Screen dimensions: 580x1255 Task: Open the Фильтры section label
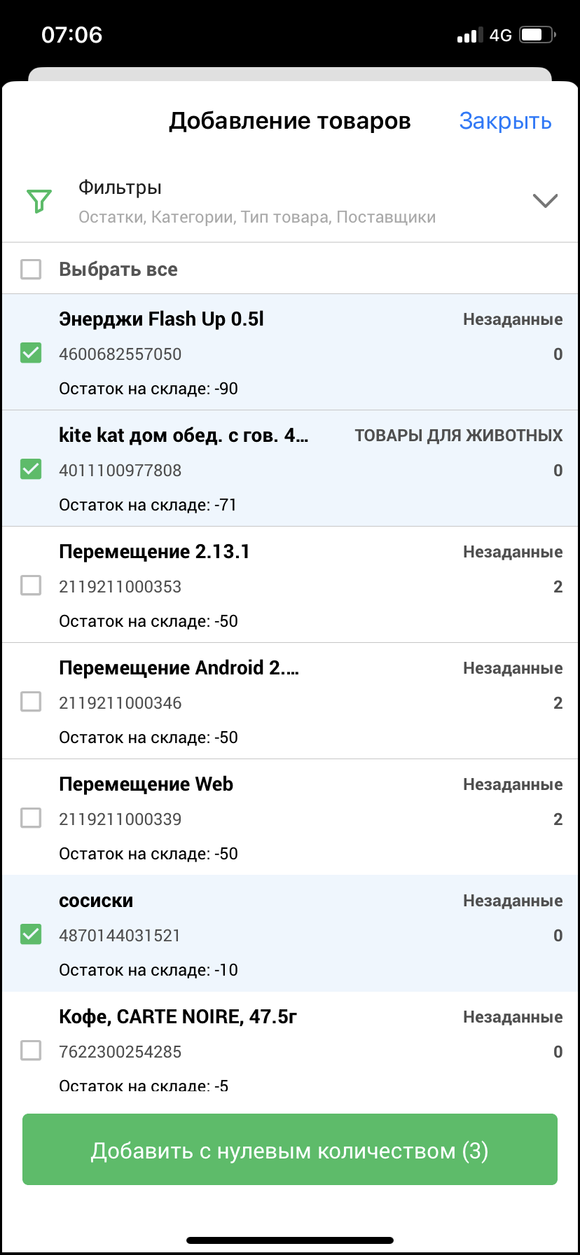(120, 188)
